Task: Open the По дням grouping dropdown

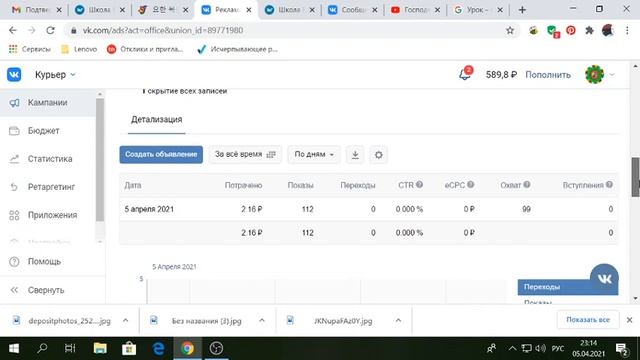Action: 314,155
